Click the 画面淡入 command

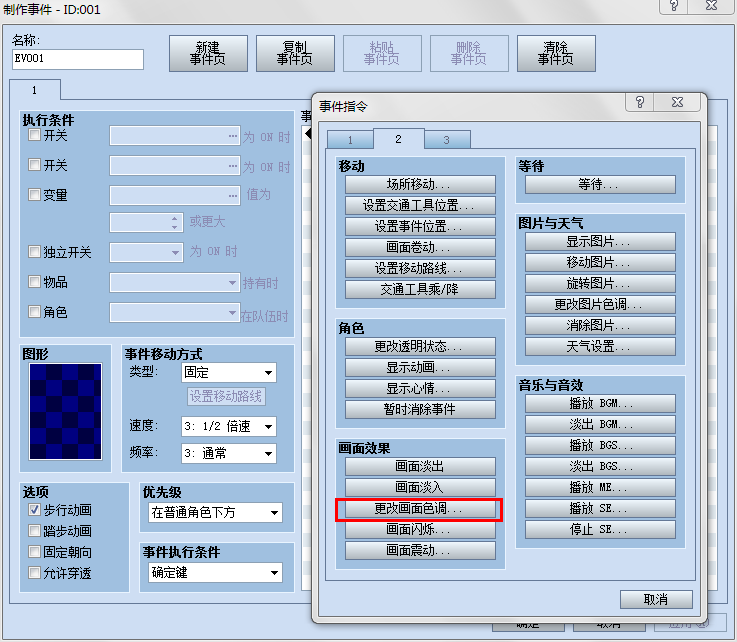click(x=420, y=487)
